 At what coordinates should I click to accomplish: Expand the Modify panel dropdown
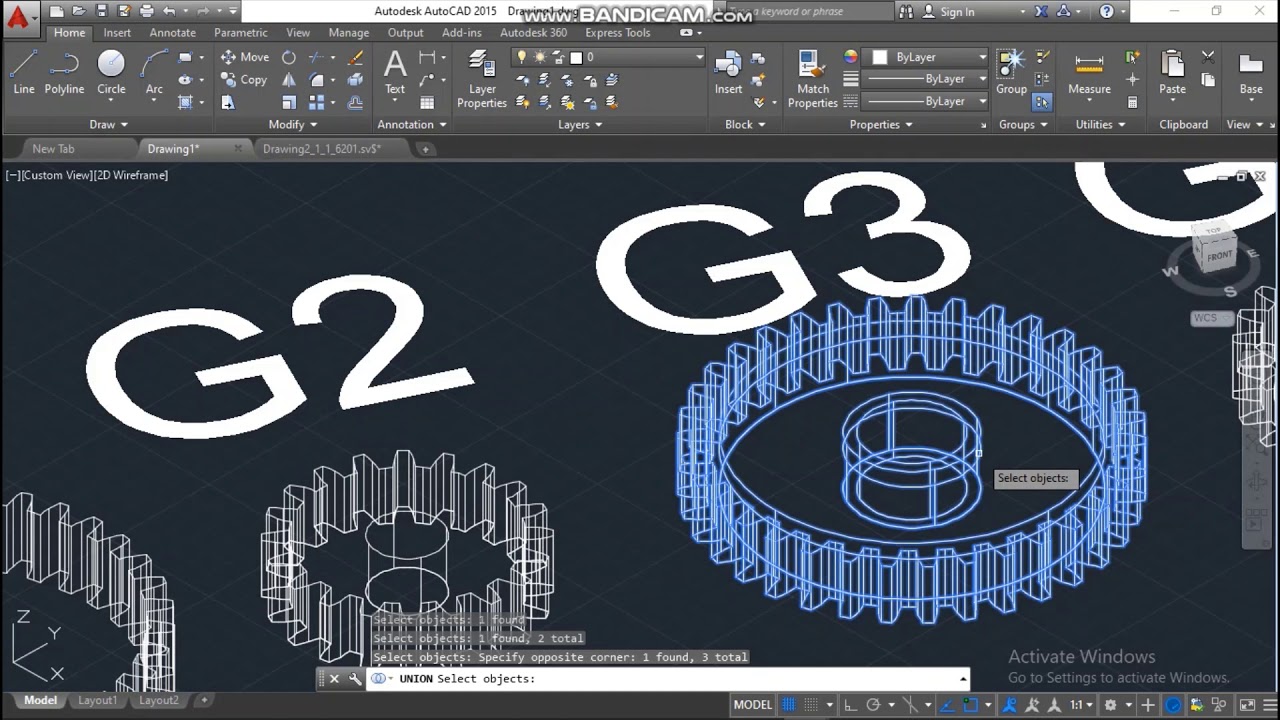pyautogui.click(x=292, y=125)
